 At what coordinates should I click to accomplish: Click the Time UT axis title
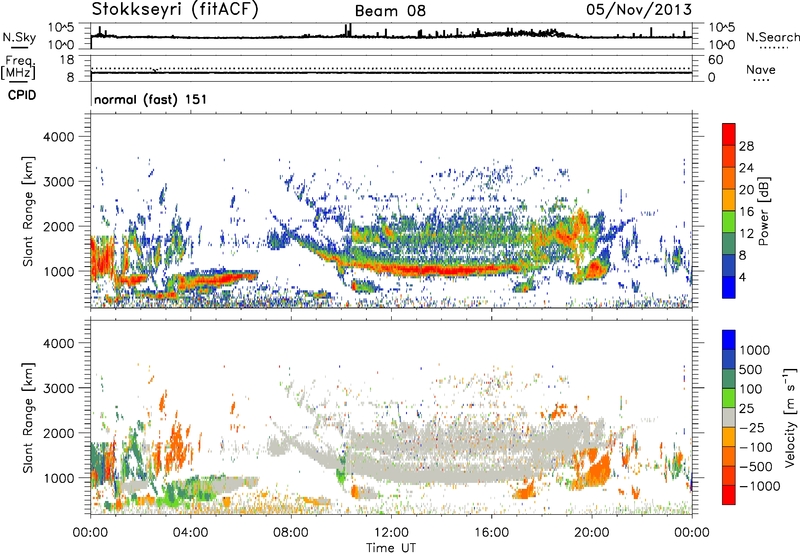(x=391, y=548)
